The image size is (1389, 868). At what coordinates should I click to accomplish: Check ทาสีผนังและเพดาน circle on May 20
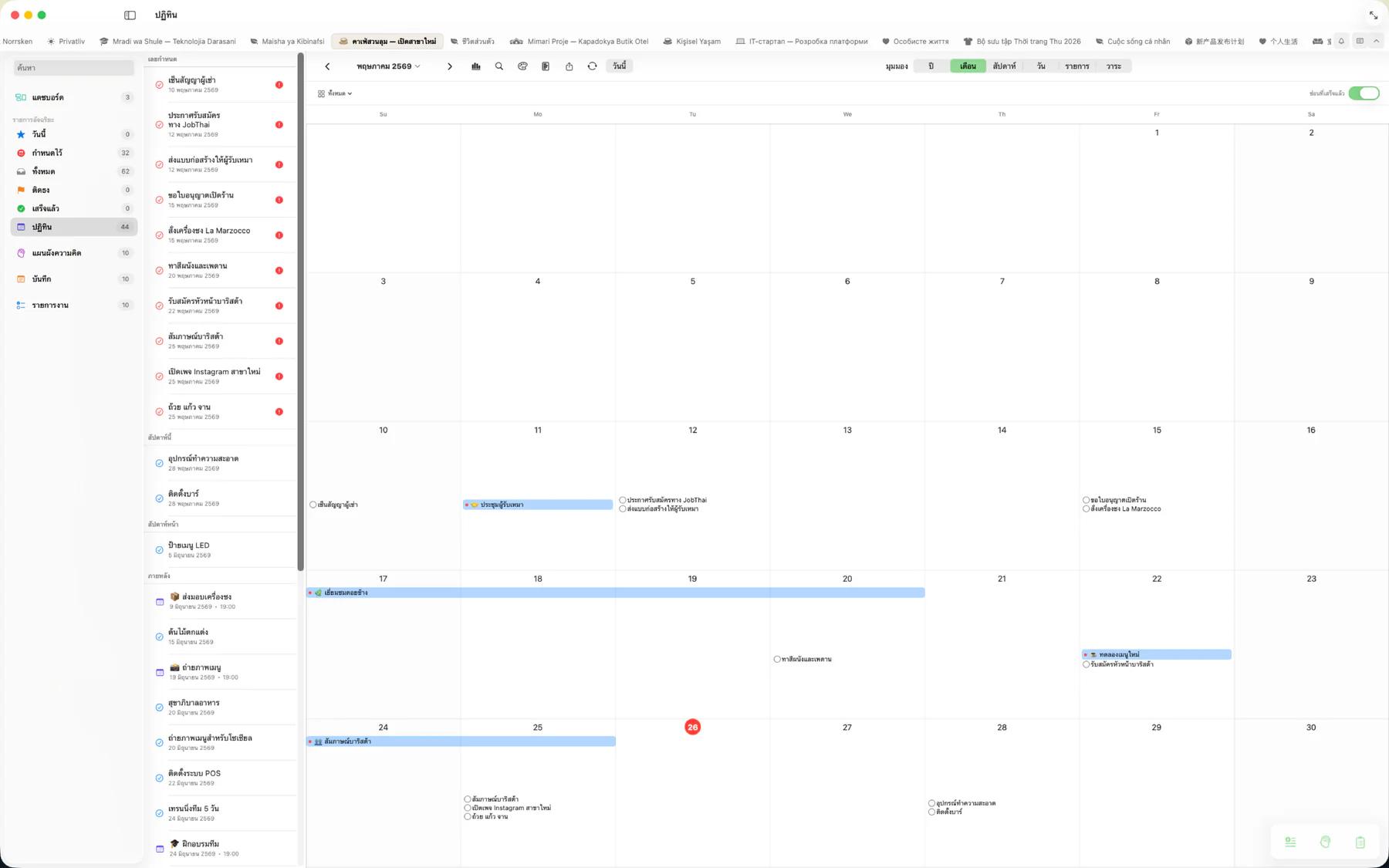[x=777, y=660]
